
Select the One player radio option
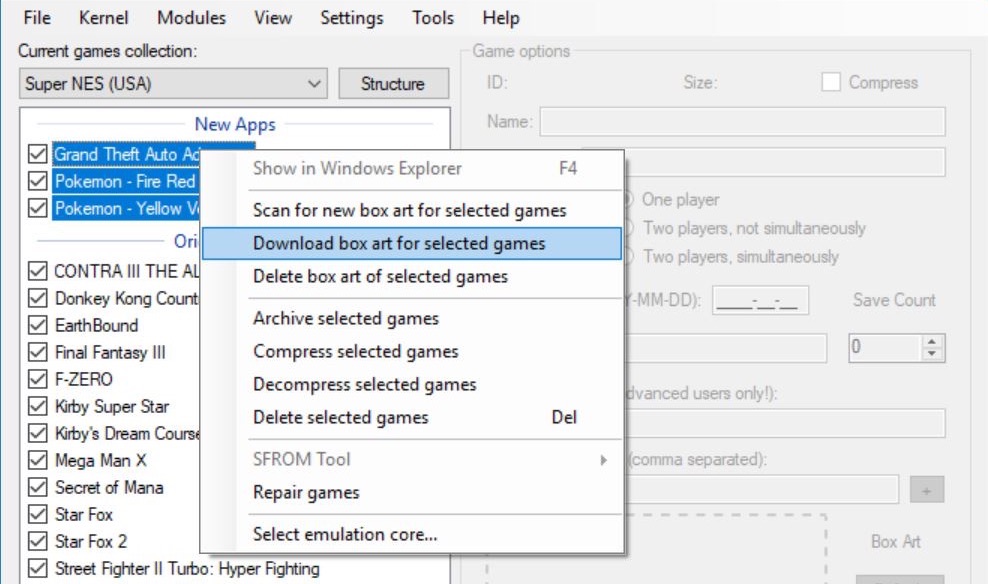tap(681, 200)
